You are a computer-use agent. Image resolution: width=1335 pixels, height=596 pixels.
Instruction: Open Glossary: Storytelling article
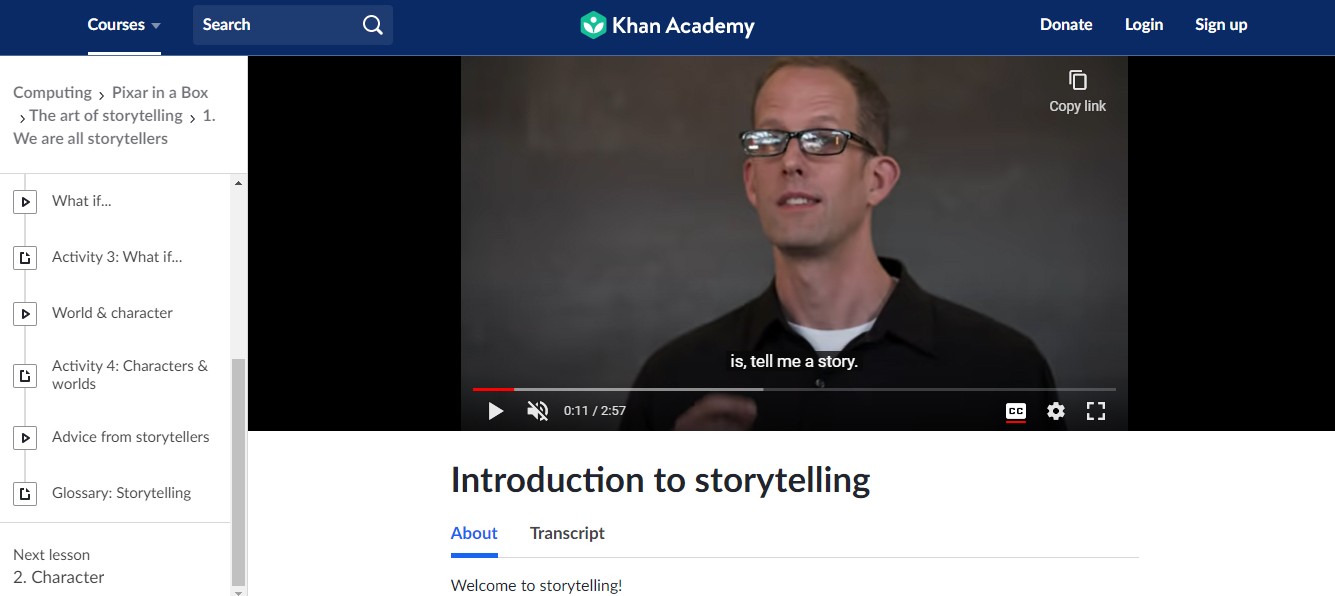pyautogui.click(x=121, y=493)
